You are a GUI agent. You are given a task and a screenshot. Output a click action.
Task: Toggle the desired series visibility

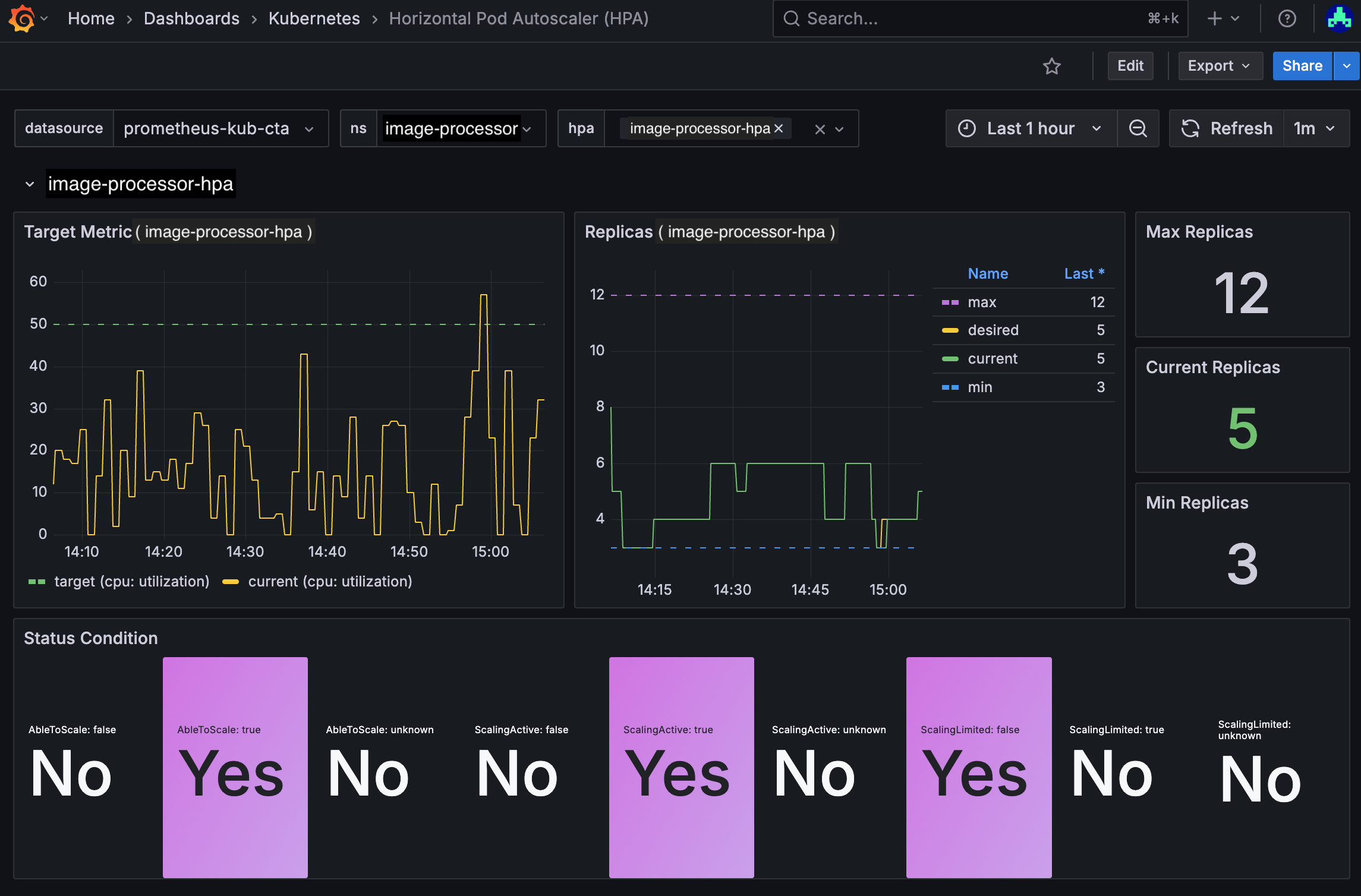coord(993,330)
